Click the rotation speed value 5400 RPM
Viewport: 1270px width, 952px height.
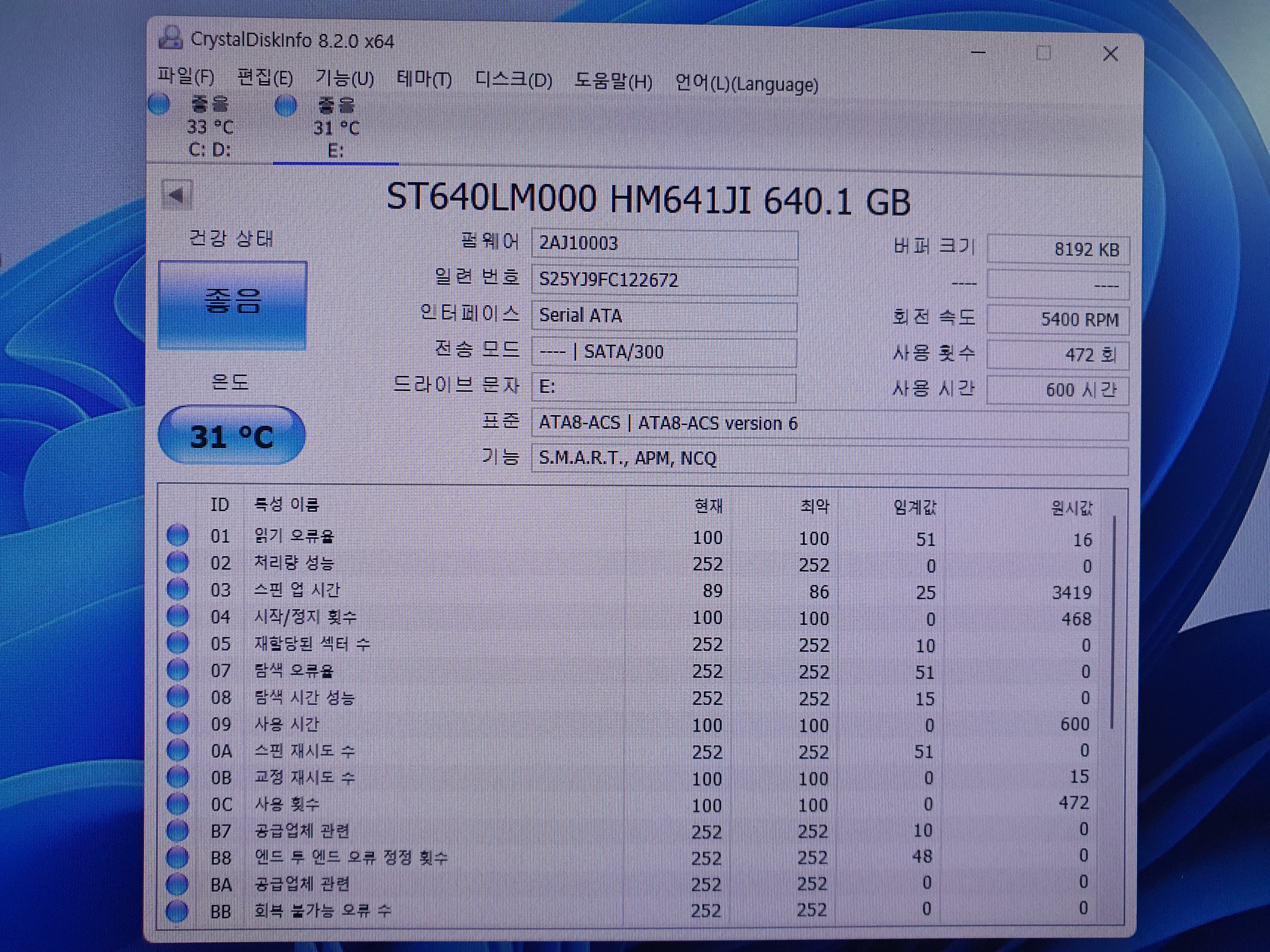1058,320
